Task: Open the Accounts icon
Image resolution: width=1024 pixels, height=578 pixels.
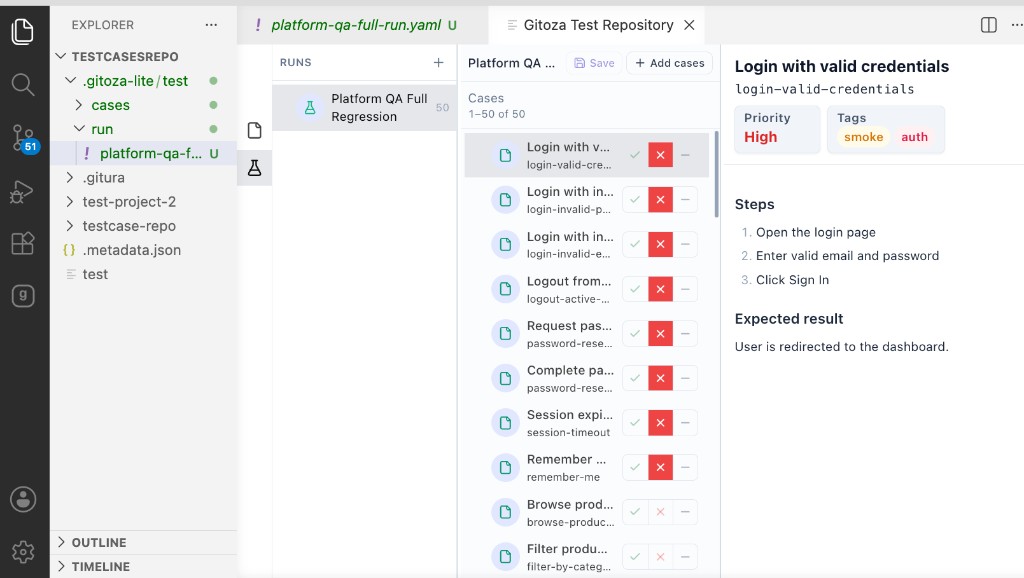Action: pos(23,500)
